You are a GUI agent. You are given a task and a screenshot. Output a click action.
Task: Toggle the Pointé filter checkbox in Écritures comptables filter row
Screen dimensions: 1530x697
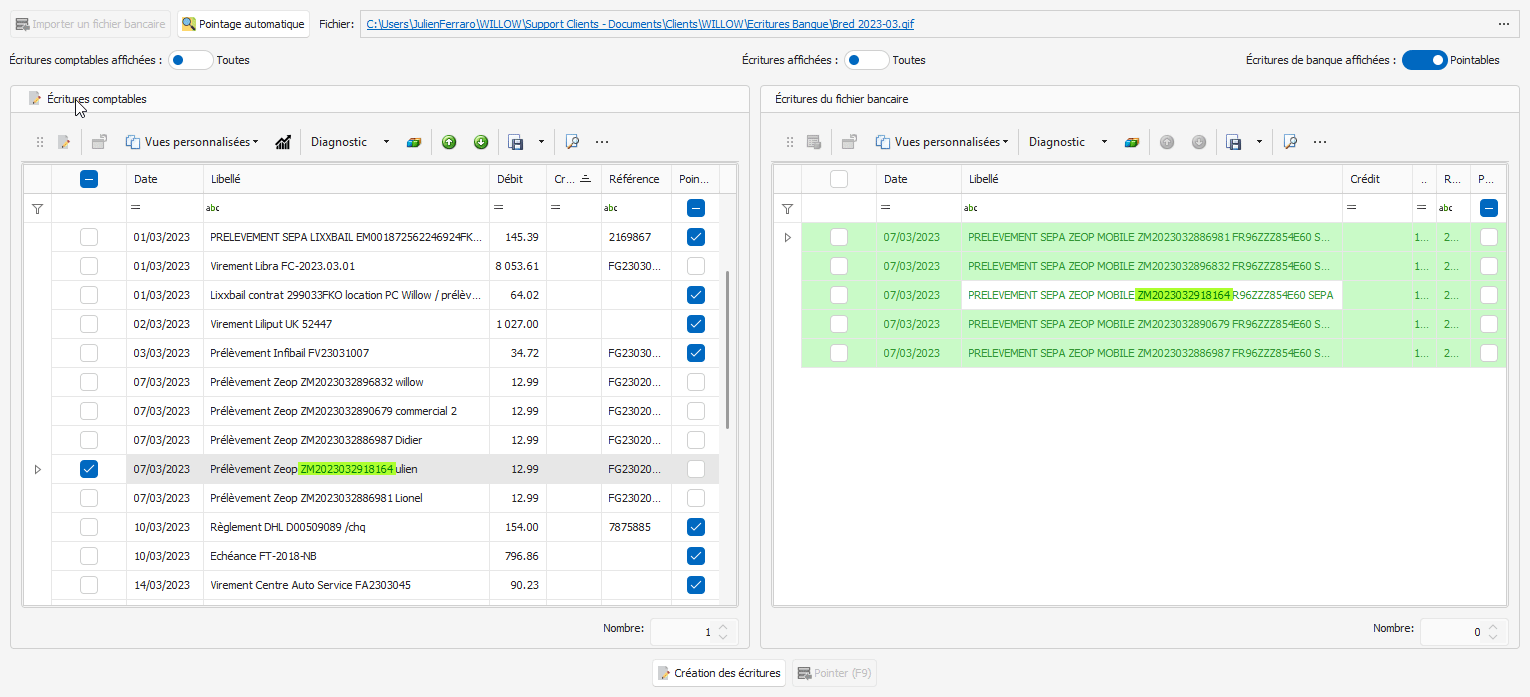696,208
